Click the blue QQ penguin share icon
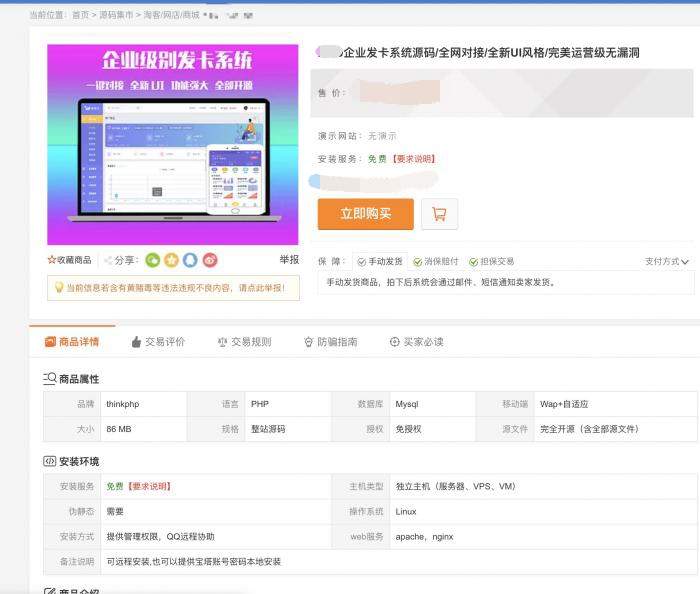Screen dimensions: 700x594 pos(191,260)
